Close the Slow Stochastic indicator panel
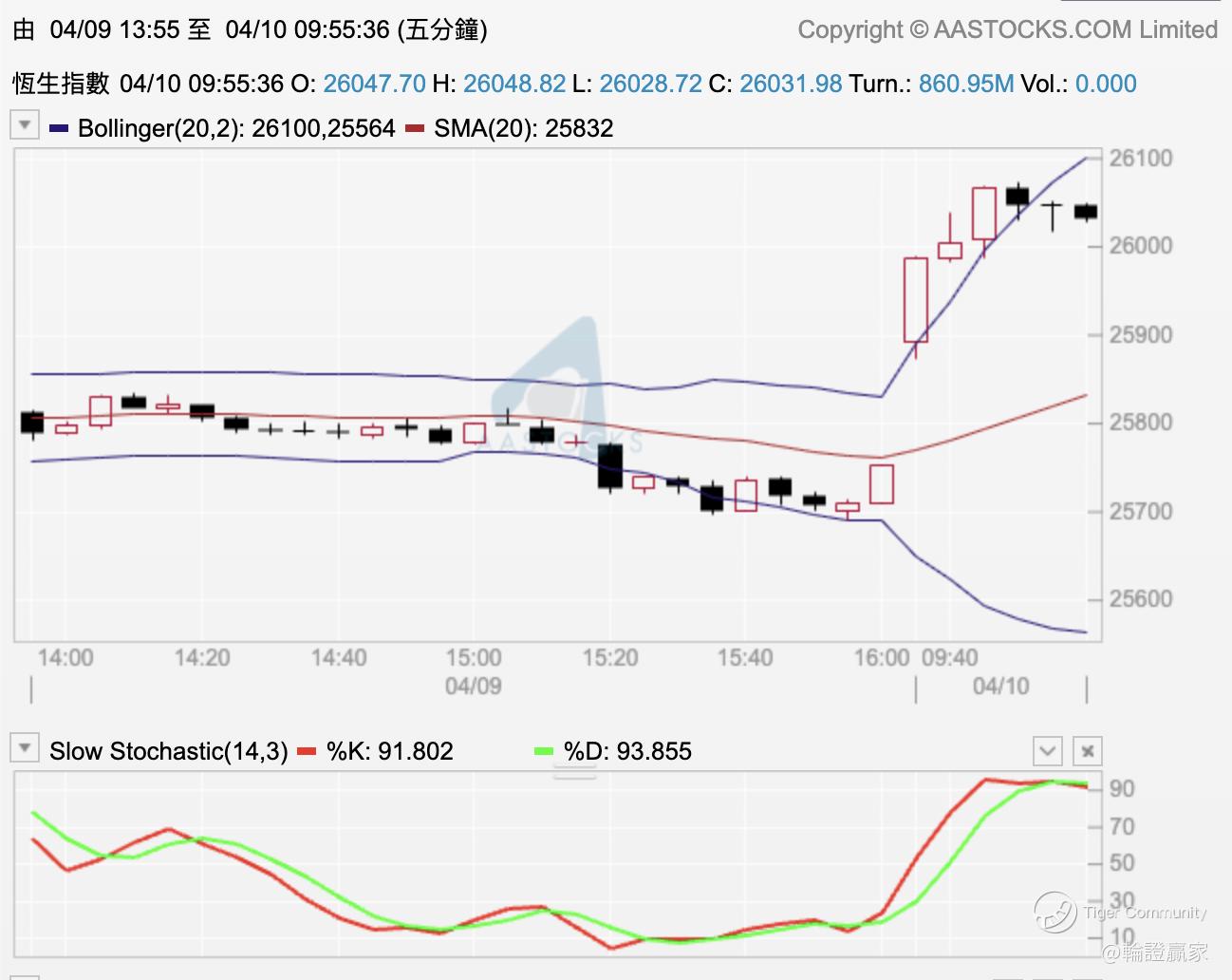Image resolution: width=1232 pixels, height=980 pixels. [1087, 751]
